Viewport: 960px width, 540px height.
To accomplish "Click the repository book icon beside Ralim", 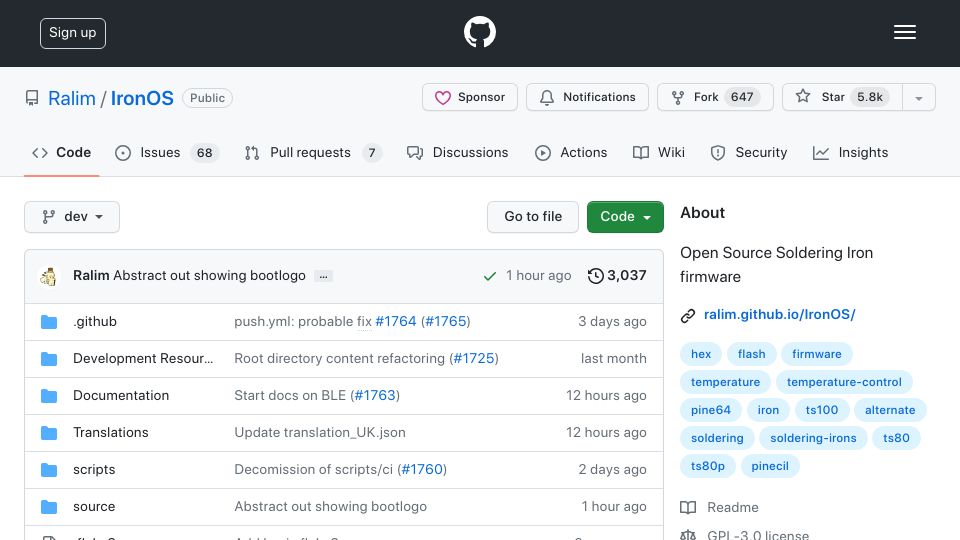I will click(x=32, y=98).
